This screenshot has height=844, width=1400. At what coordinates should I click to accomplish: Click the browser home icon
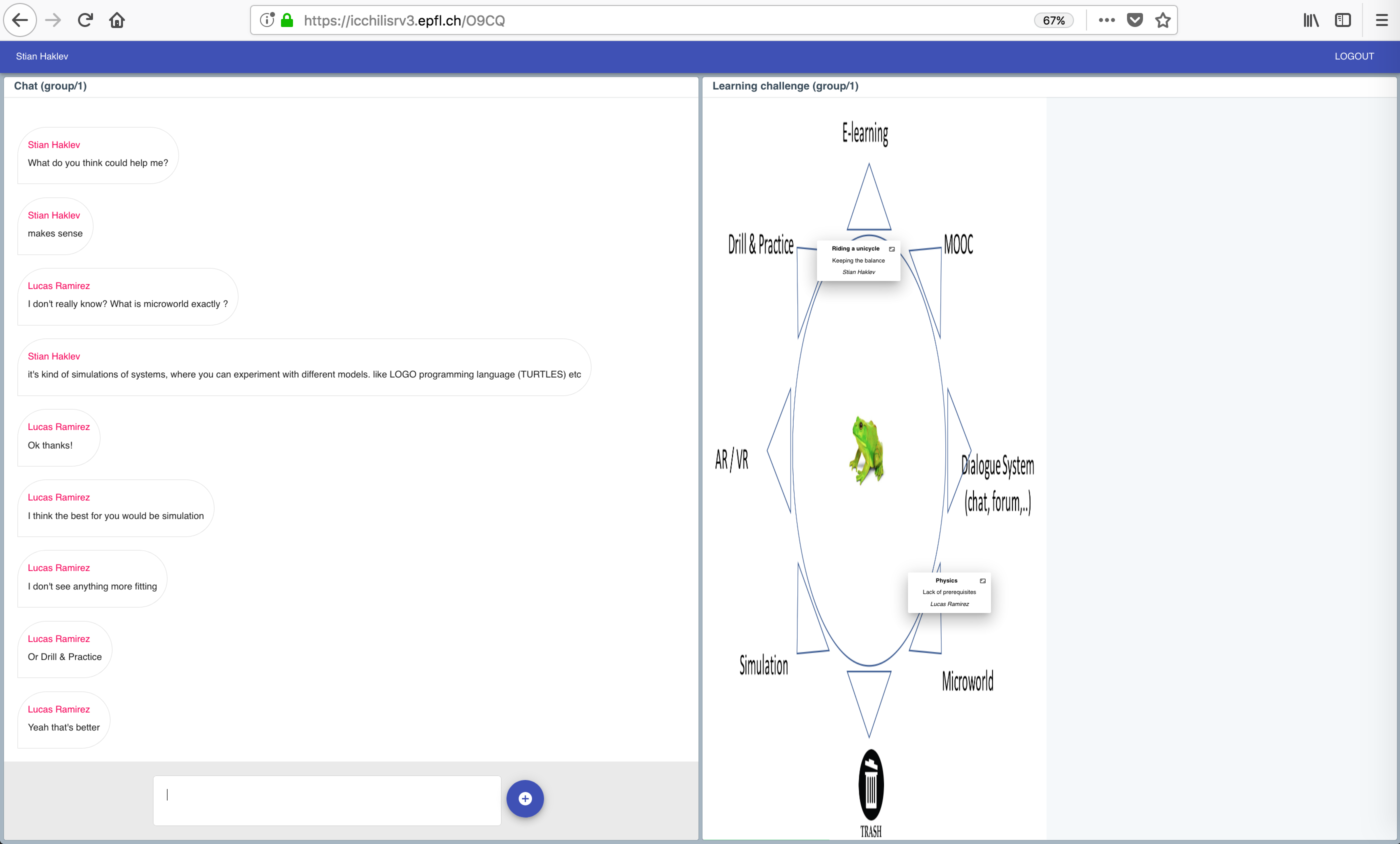(x=117, y=20)
